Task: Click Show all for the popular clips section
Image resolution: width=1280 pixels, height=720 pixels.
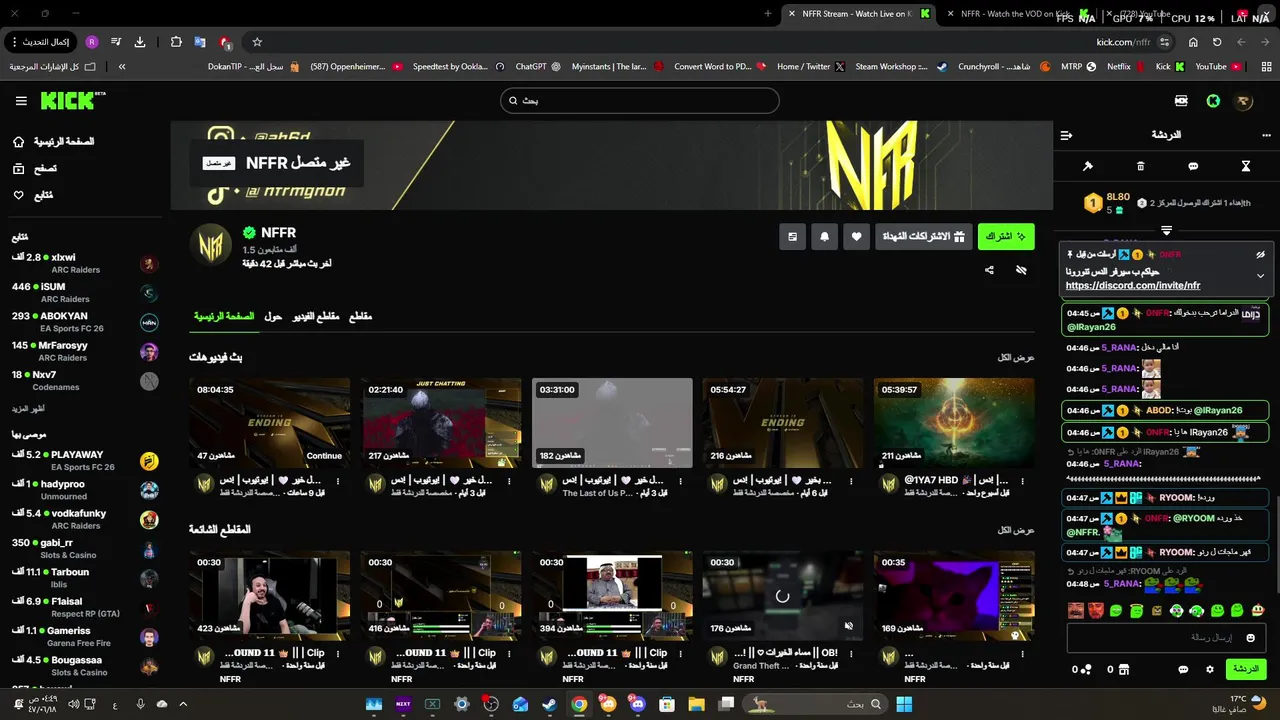Action: coord(1016,530)
